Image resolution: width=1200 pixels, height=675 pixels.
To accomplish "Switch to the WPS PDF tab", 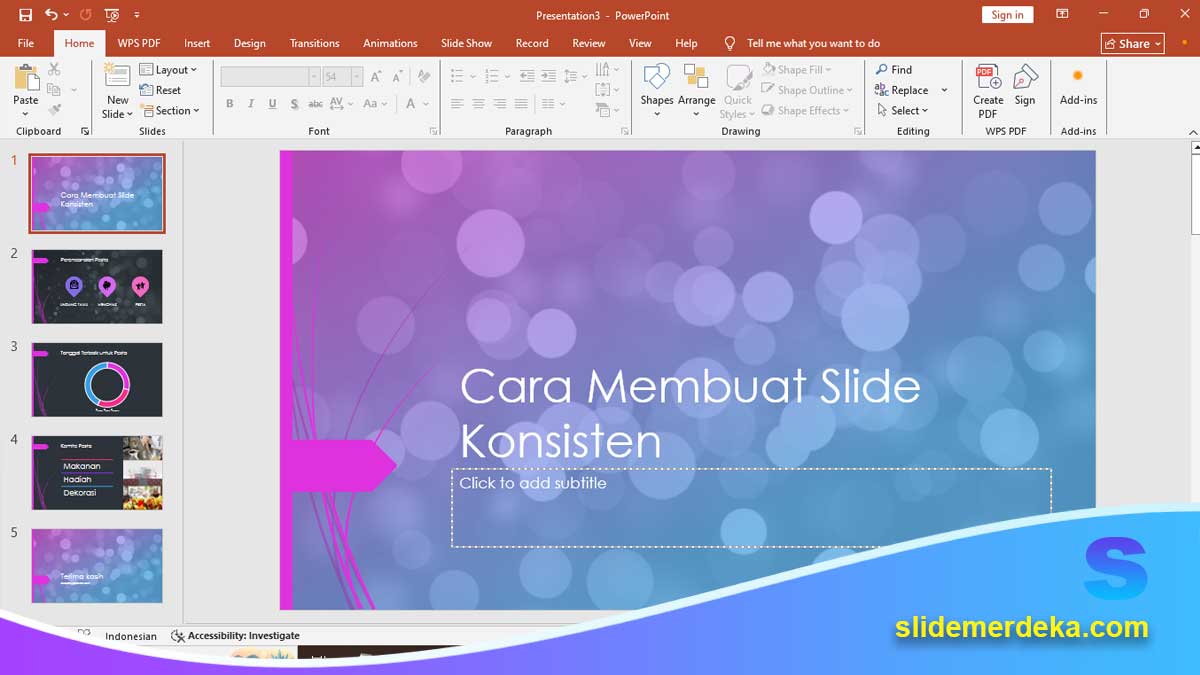I will point(139,43).
